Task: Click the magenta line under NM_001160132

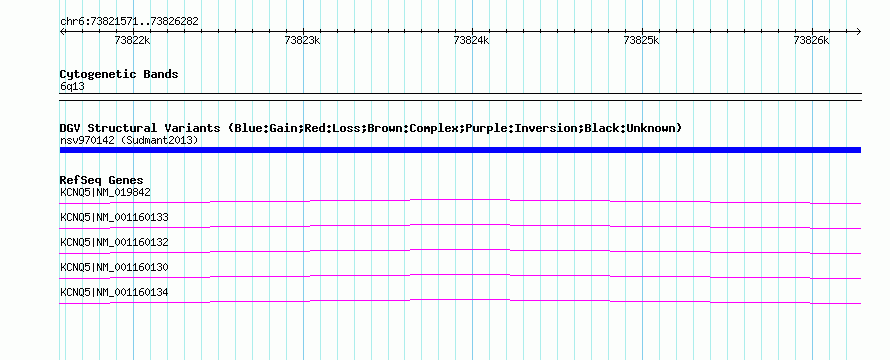Action: [x=460, y=251]
